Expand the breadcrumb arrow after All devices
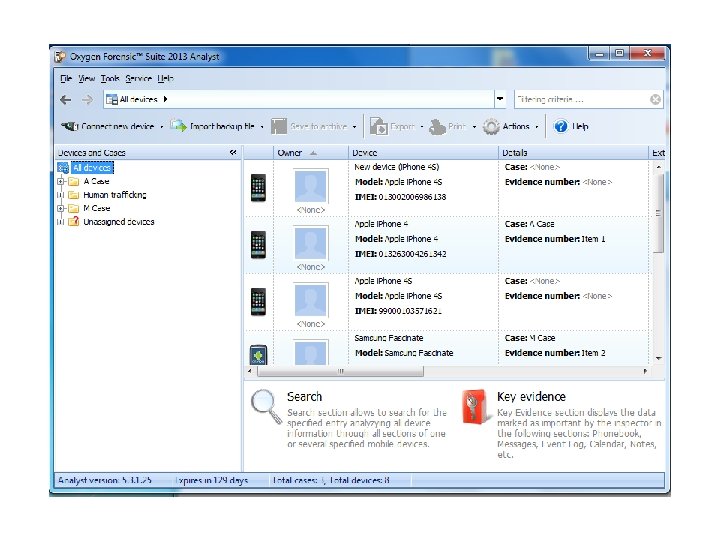720x540 pixels. click(x=165, y=99)
